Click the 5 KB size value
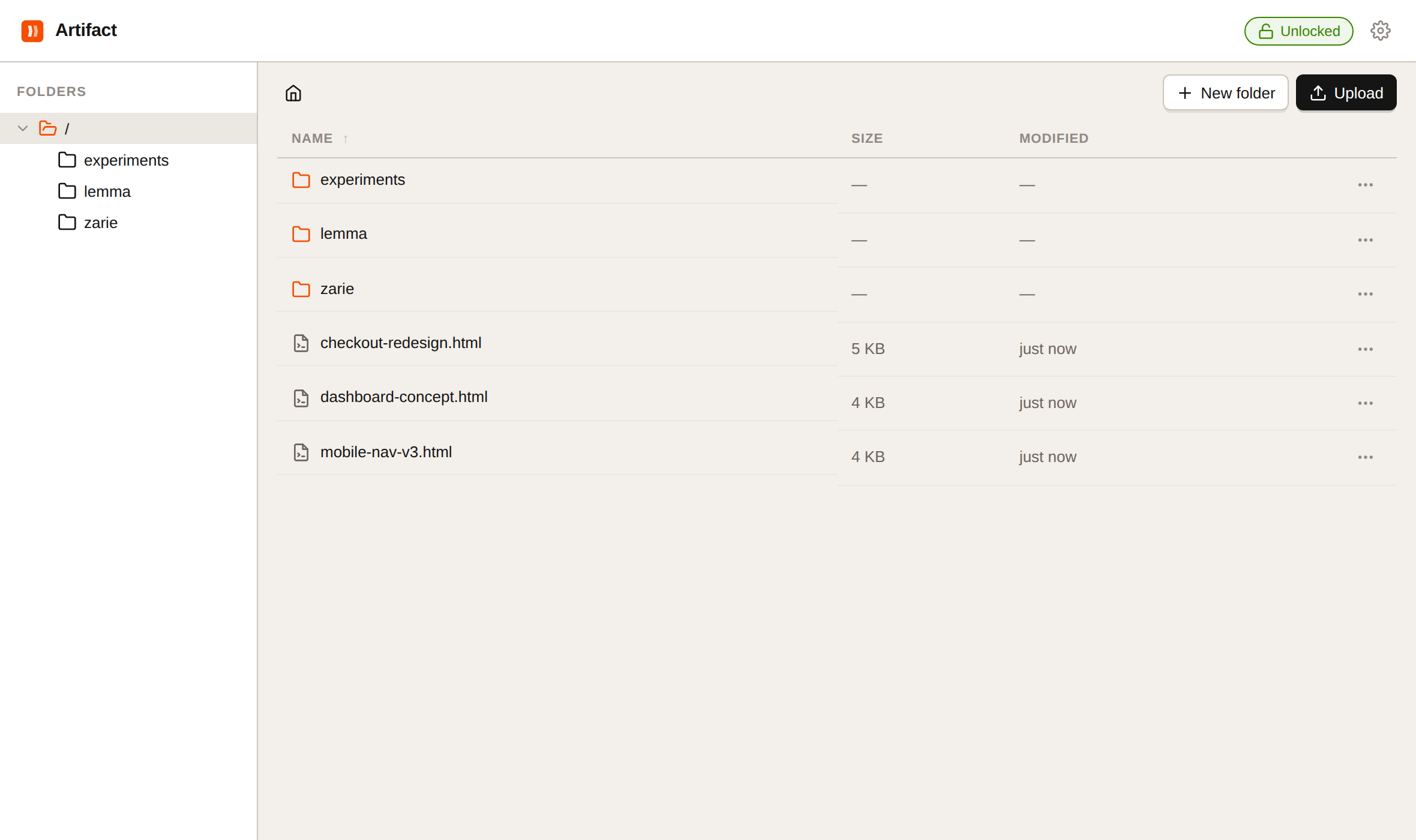 click(868, 349)
